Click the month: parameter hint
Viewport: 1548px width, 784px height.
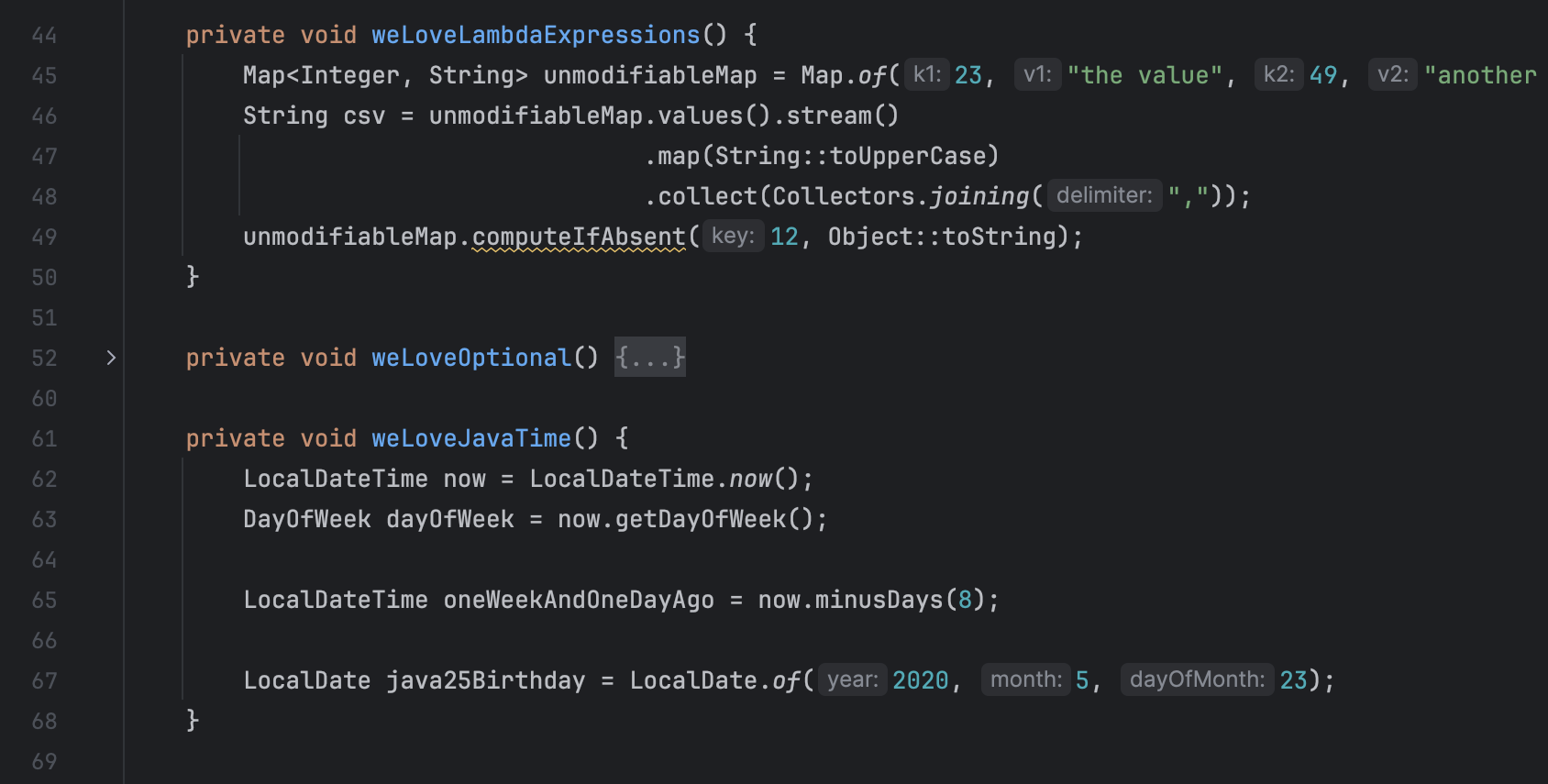click(x=1026, y=679)
